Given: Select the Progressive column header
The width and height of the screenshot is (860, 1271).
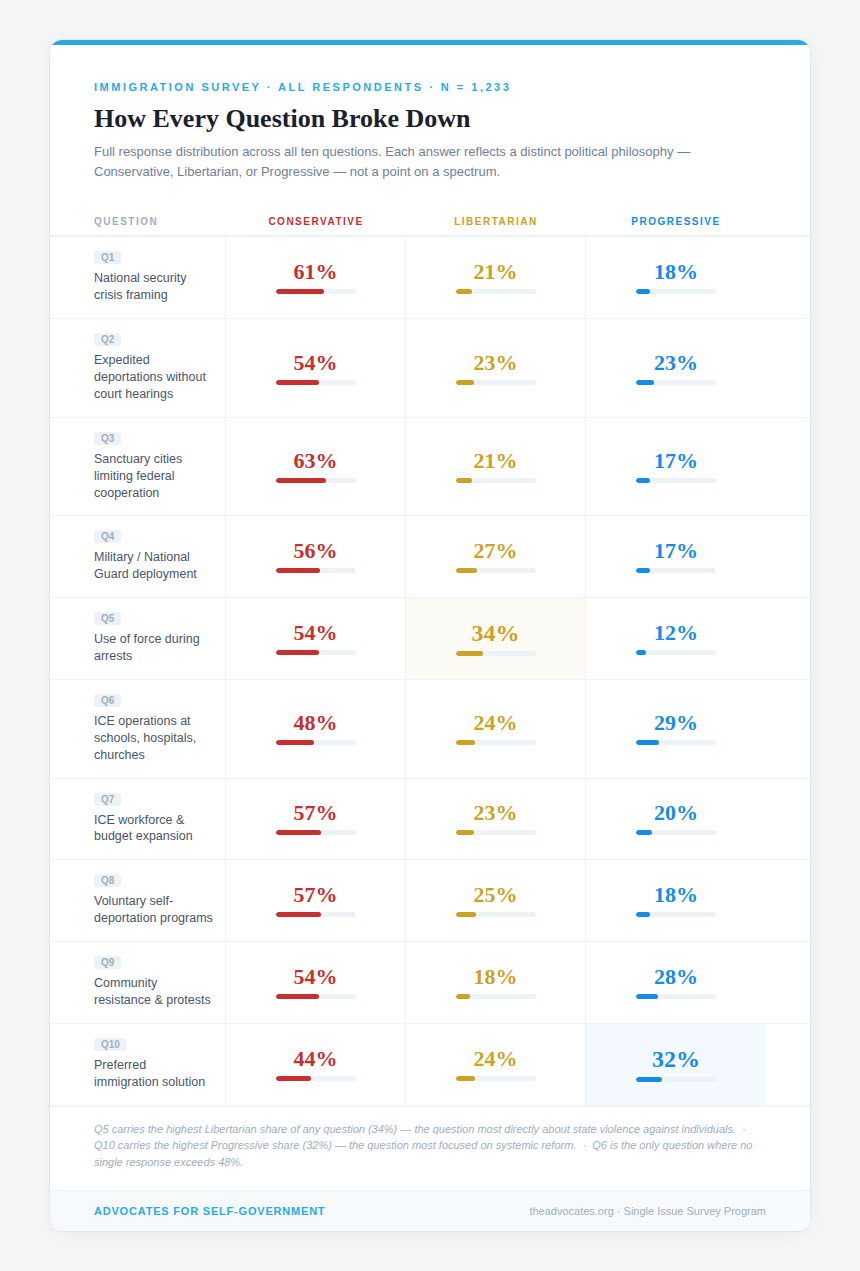Looking at the screenshot, I should pyautogui.click(x=675, y=222).
